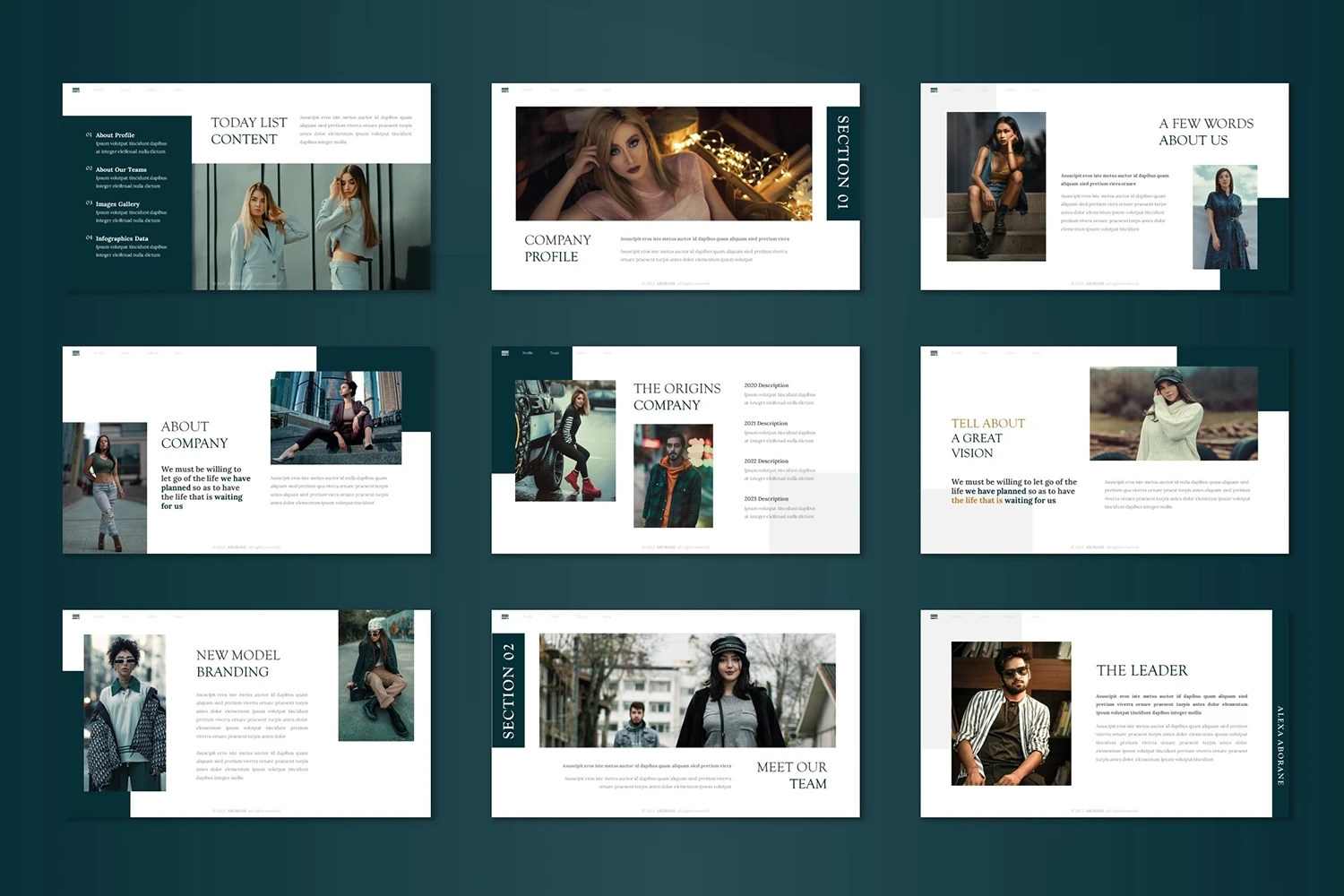Click the gold 'TELL ABOUT' heading text
Screen dimensions: 1344x896
987,424
